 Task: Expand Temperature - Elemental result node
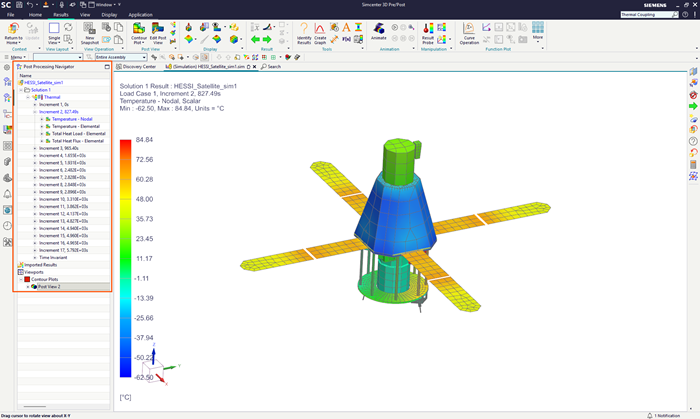click(x=42, y=126)
